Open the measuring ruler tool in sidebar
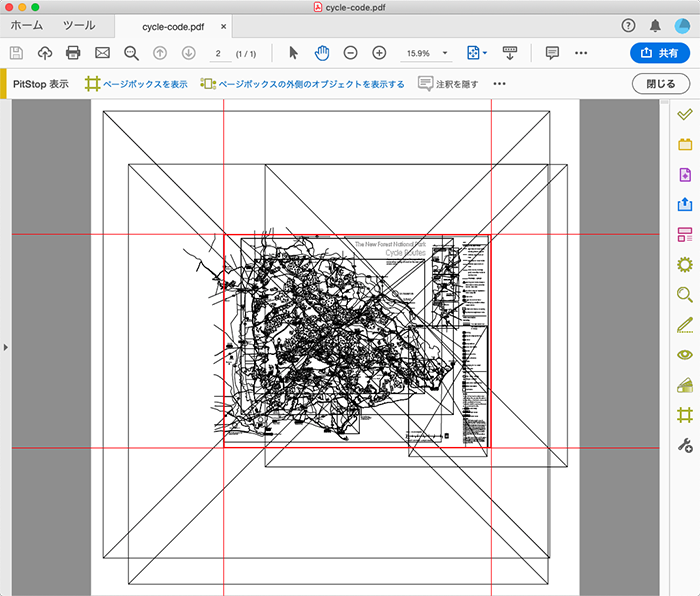This screenshot has width=700, height=596. [x=685, y=324]
